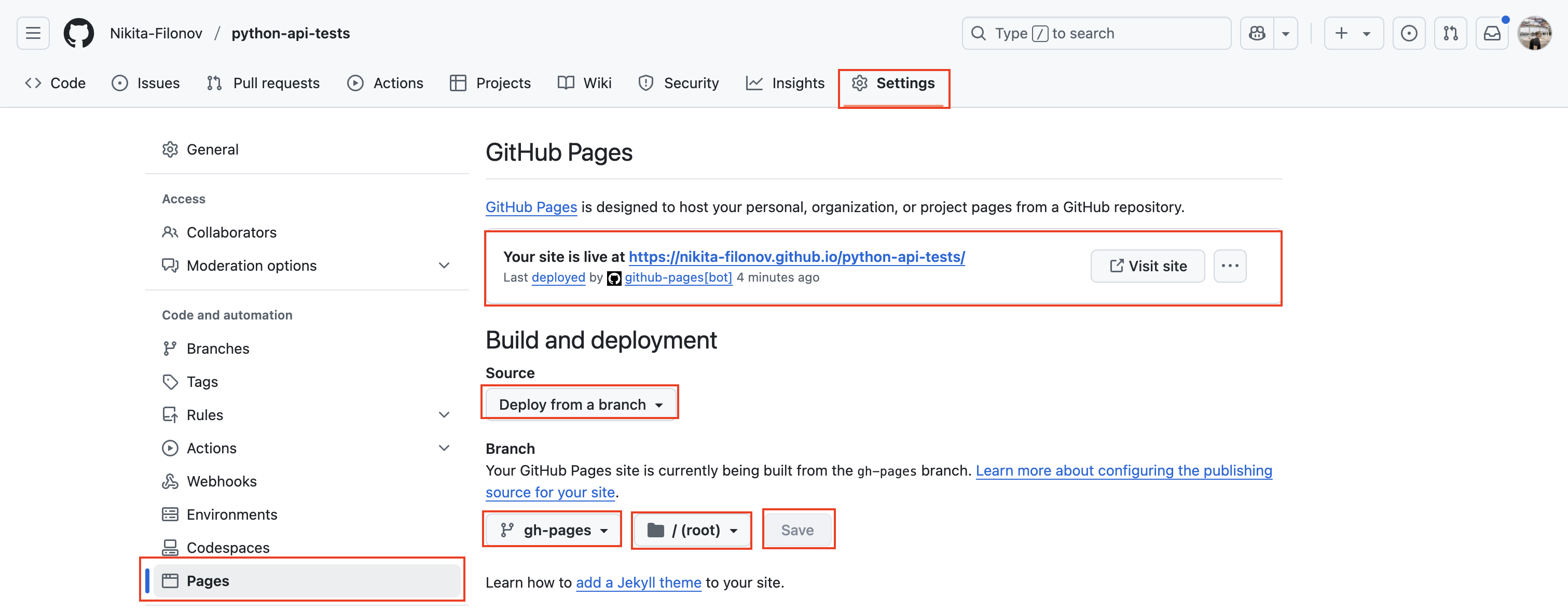Image resolution: width=1568 pixels, height=612 pixels.
Task: Expand the Moderation options chevron
Action: click(x=444, y=265)
